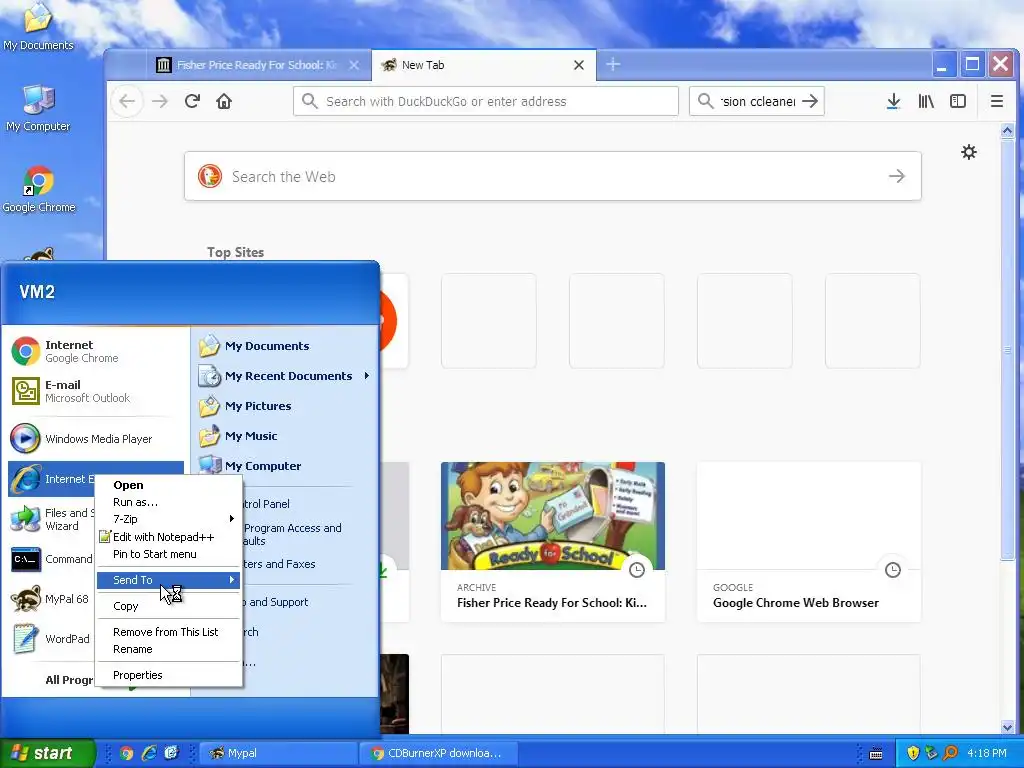Viewport: 1024px width, 768px height.
Task: Open Google Chrome Web Browser highlight card
Action: point(808,542)
